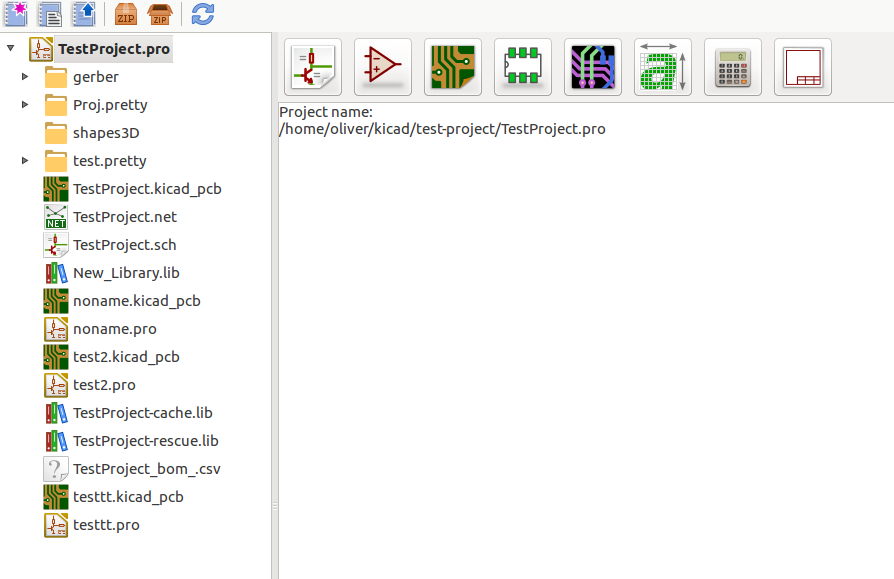
Task: Launch the page layout editor button
Action: point(803,67)
